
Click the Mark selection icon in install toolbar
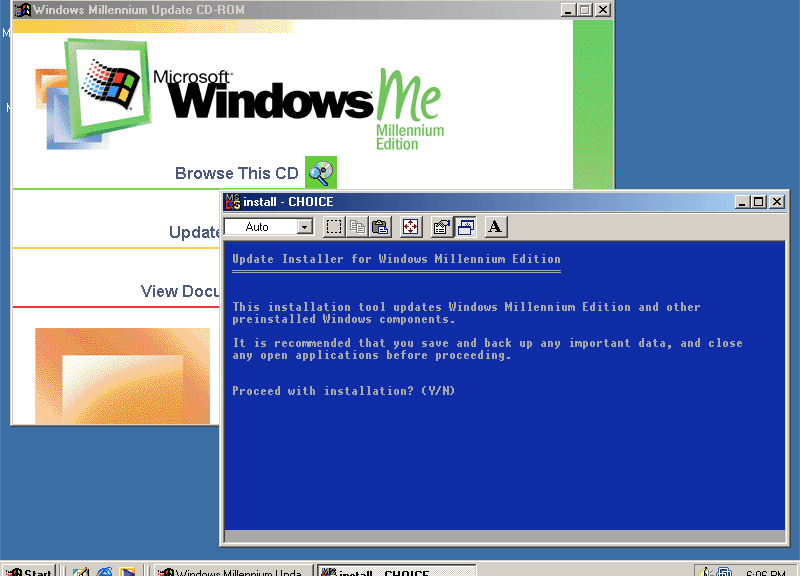(x=334, y=227)
